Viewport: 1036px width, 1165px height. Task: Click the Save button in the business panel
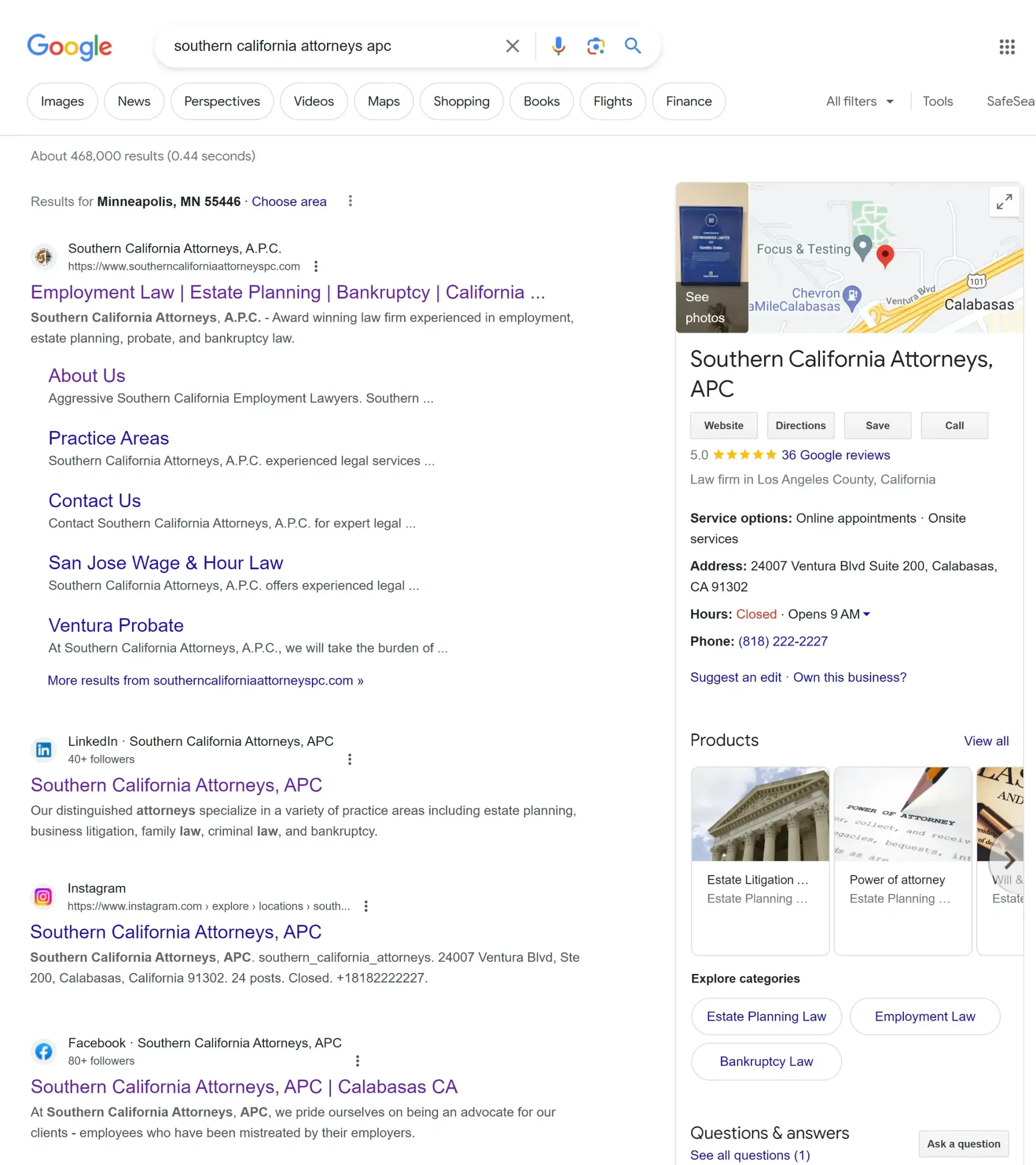(x=877, y=425)
